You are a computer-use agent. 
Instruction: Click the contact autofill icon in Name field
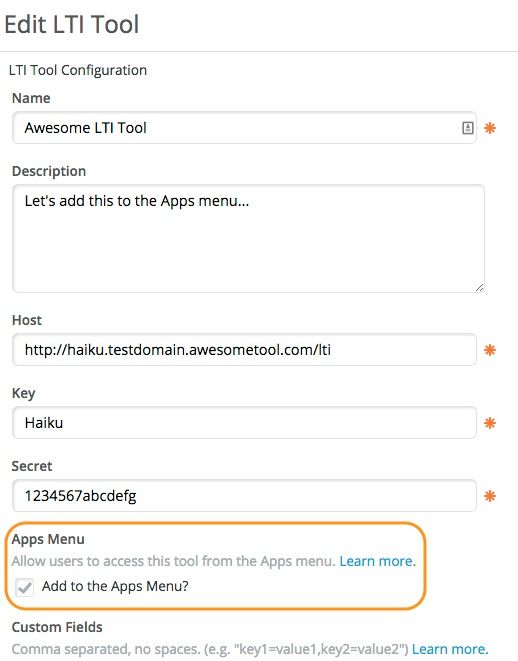[x=467, y=128]
